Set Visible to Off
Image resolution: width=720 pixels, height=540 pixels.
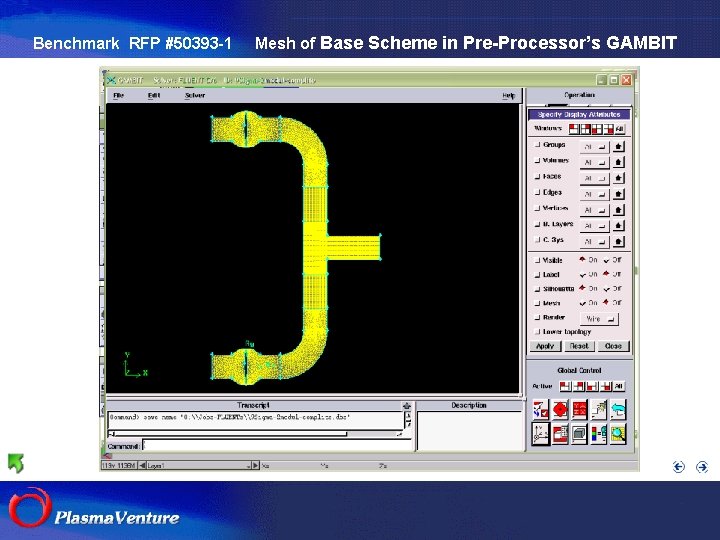coord(607,260)
